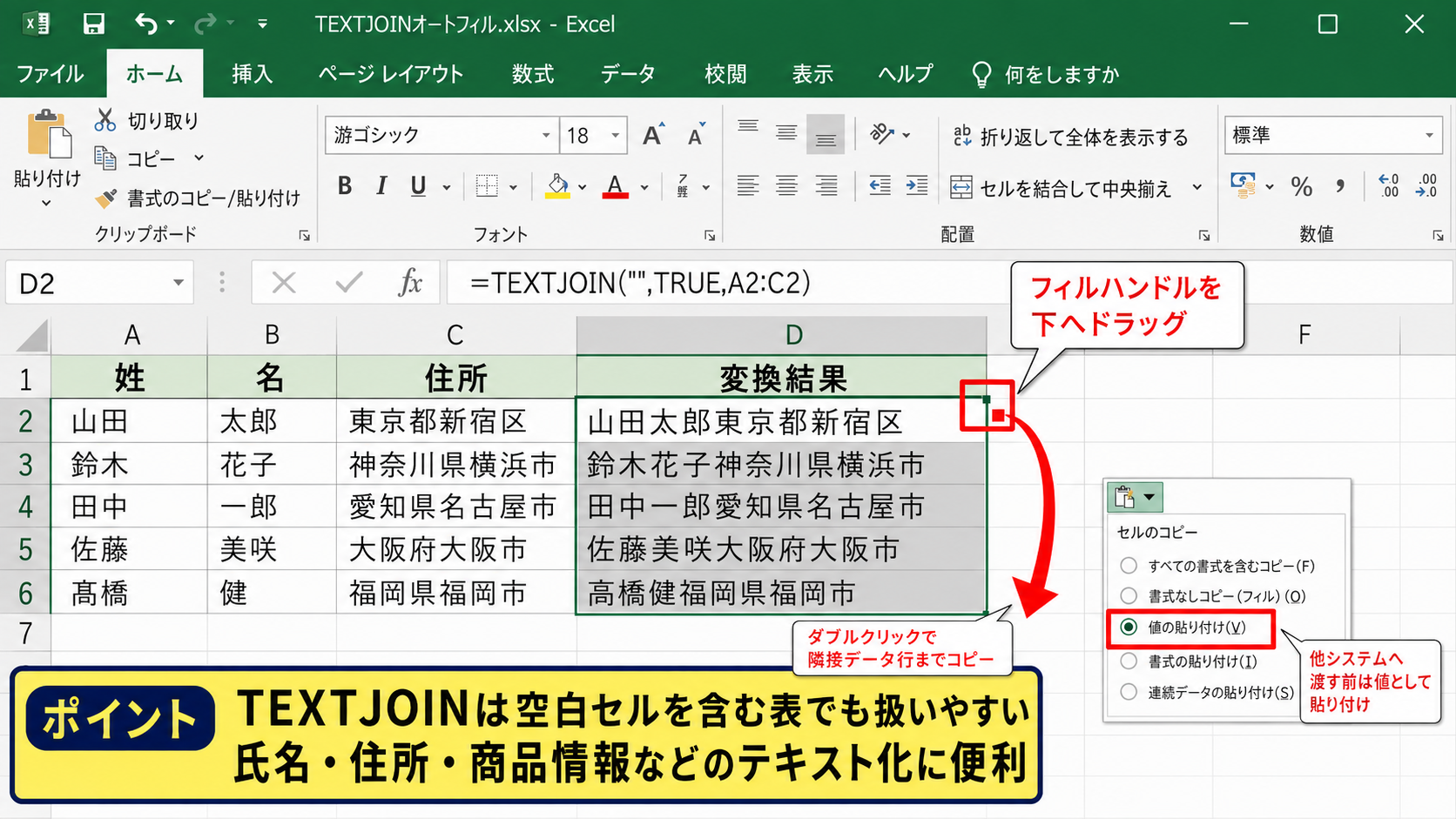Select 書式の貼り付け(I) radio option
1456x819 pixels.
[x=1129, y=661]
